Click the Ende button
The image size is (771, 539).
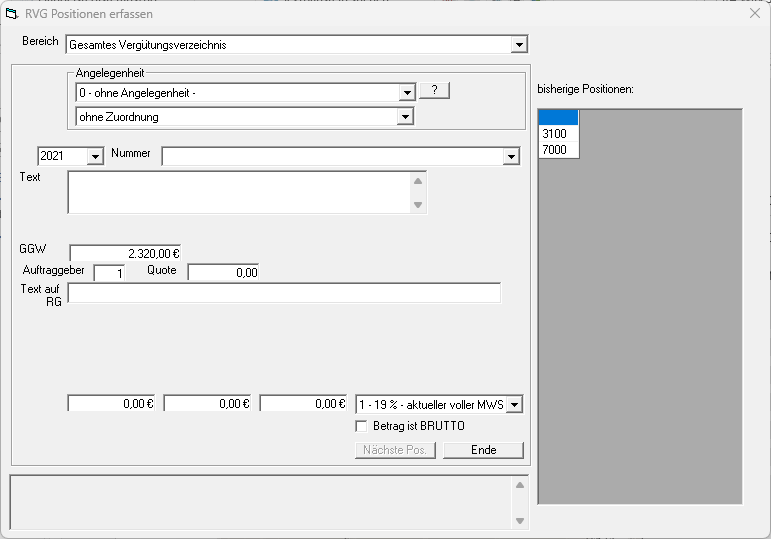[483, 450]
